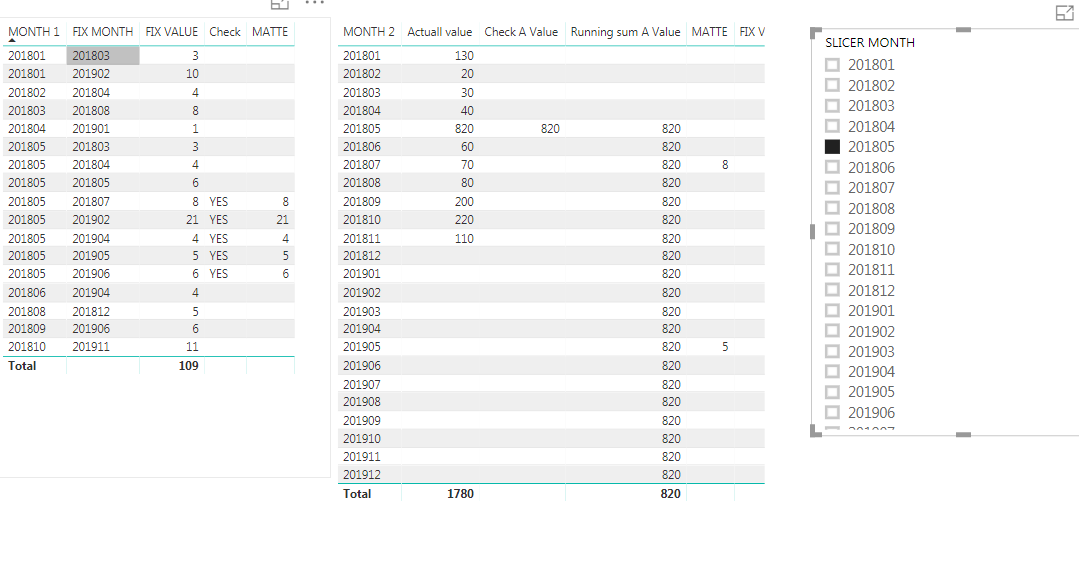Screen dimensions: 1079x571
Task: Click left table Total value 109
Action: tap(189, 366)
